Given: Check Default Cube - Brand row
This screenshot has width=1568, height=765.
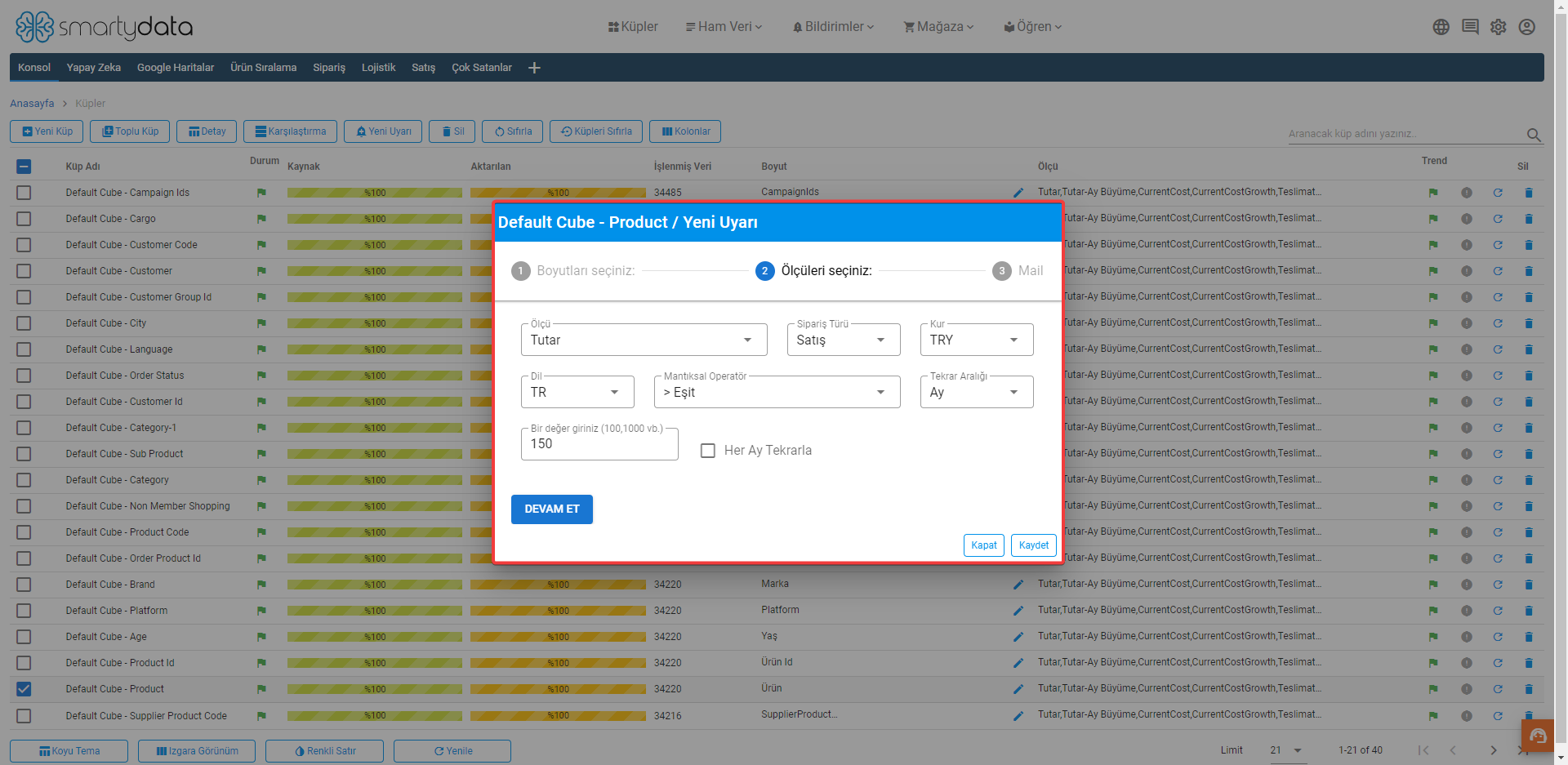Looking at the screenshot, I should coord(24,585).
